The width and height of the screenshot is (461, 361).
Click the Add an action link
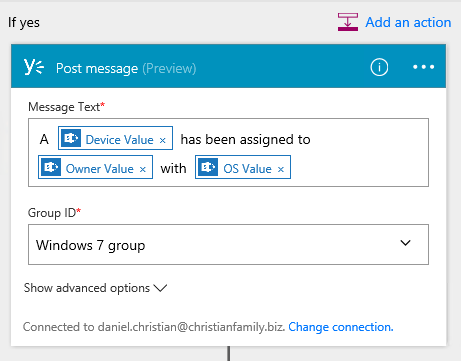pos(408,23)
